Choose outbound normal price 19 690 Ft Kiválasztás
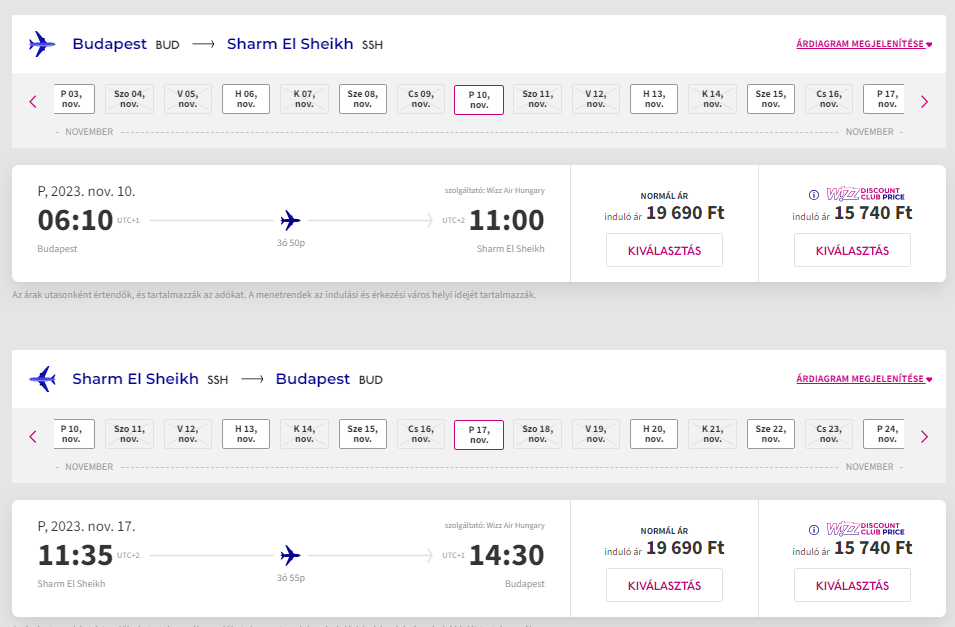The height and width of the screenshot is (627, 955). 664,250
